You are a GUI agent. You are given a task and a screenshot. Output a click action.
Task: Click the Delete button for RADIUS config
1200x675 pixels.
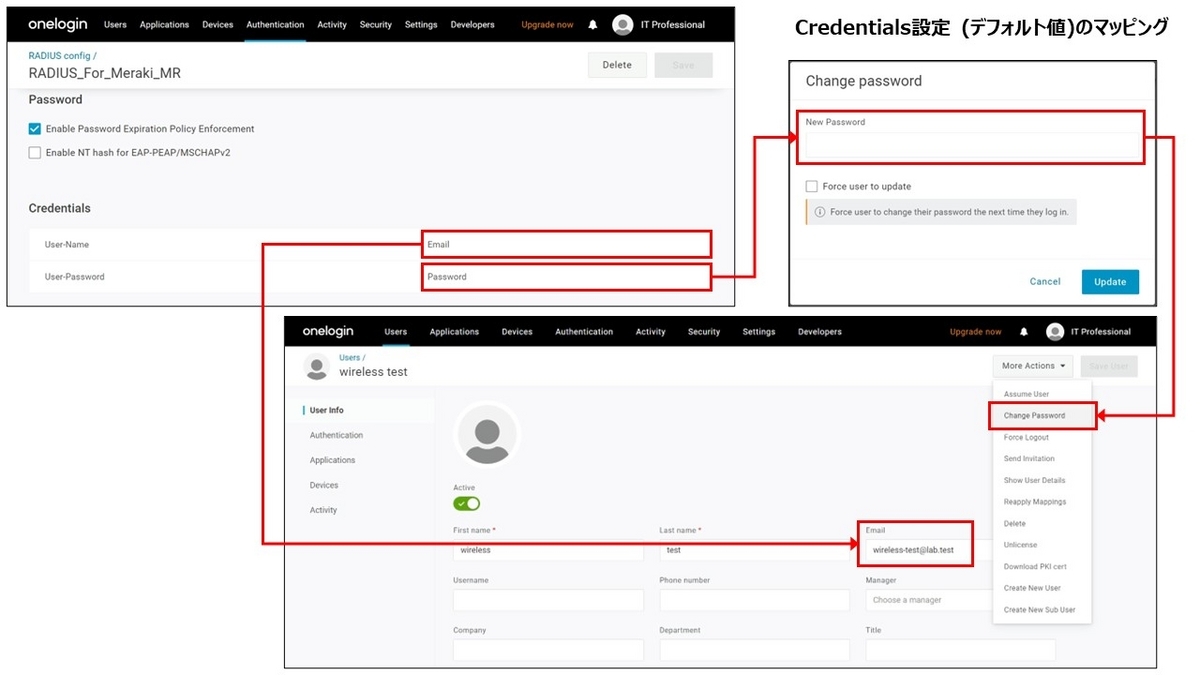[x=617, y=65]
